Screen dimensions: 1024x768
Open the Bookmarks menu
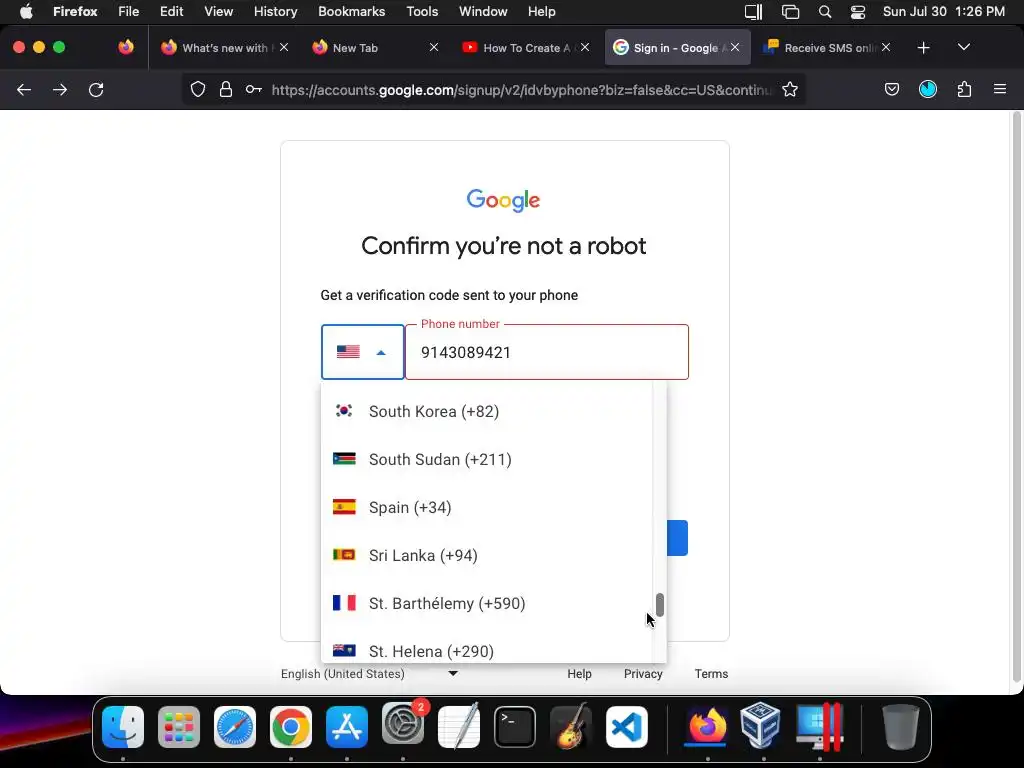pos(351,12)
